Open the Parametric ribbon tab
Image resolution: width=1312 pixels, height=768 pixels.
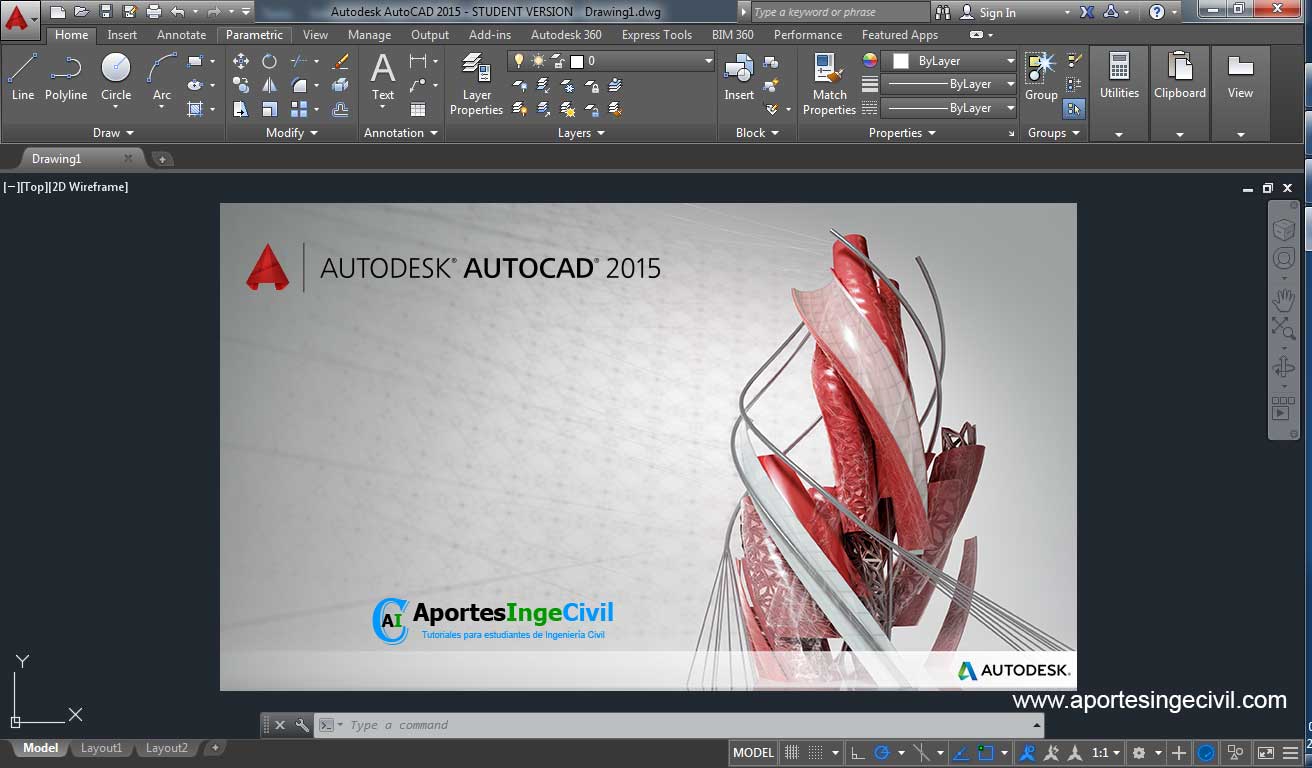254,35
